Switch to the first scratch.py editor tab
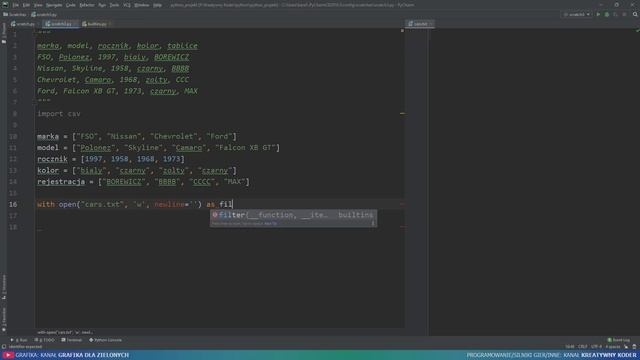Screen dimensions: 640x360 (24, 24)
